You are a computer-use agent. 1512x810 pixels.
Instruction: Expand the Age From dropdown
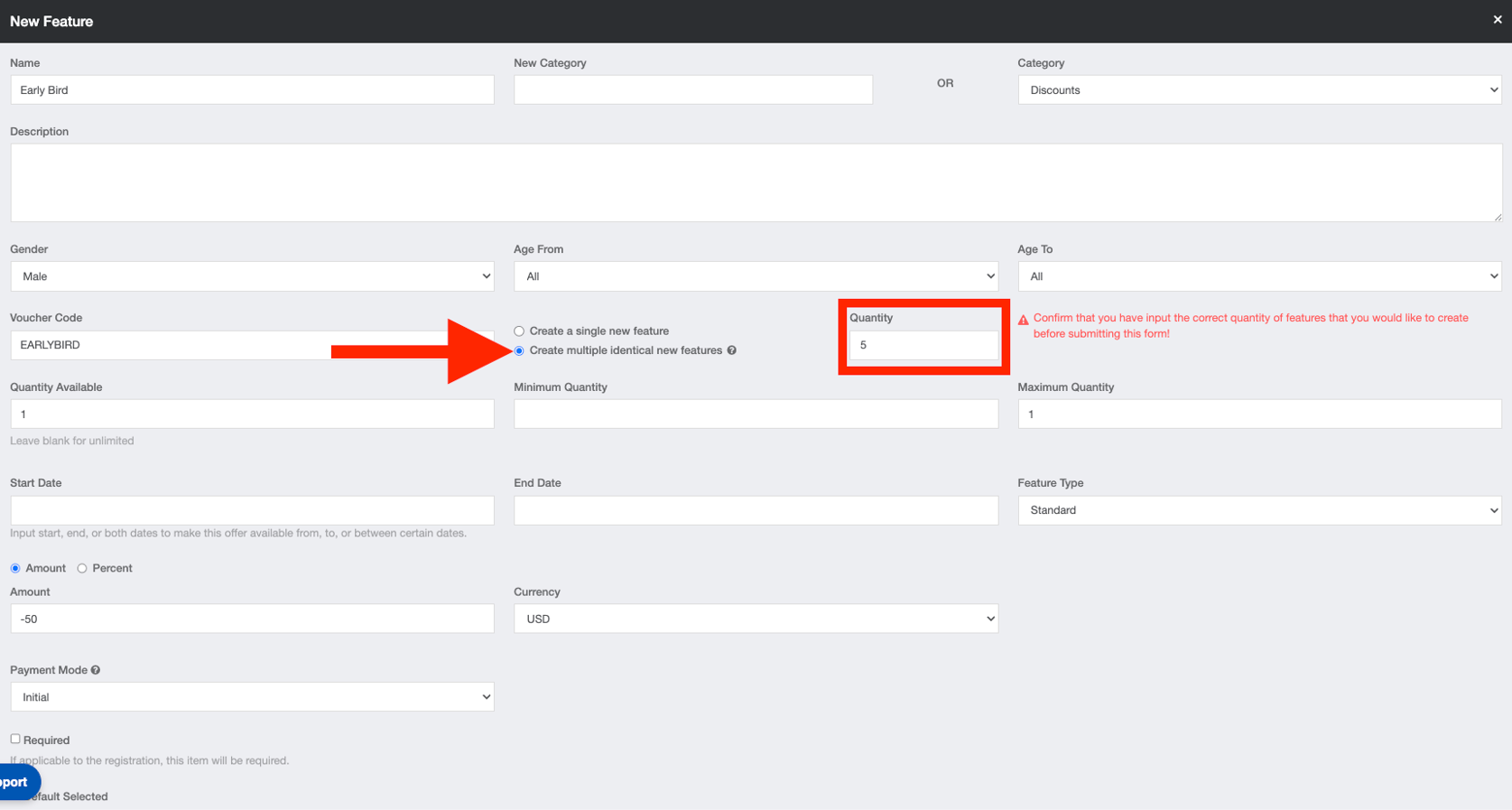click(756, 276)
